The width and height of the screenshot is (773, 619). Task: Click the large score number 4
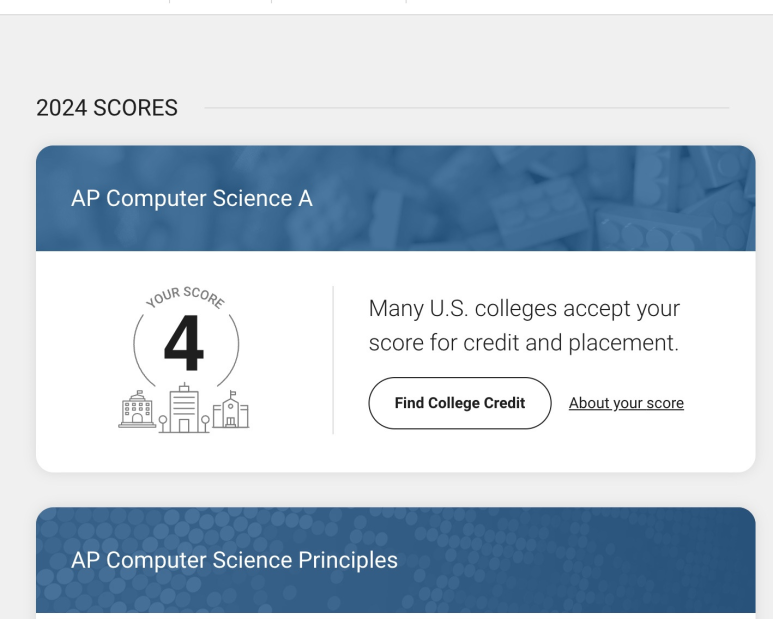click(x=184, y=343)
